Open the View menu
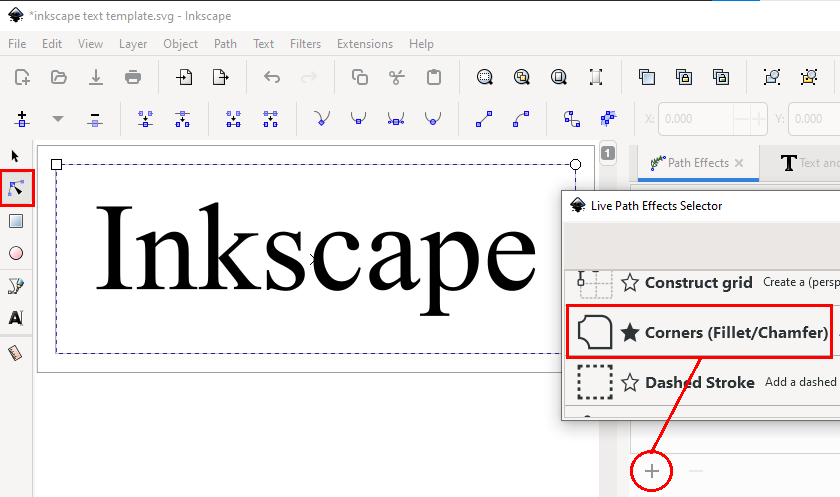The image size is (840, 497). pyautogui.click(x=90, y=44)
